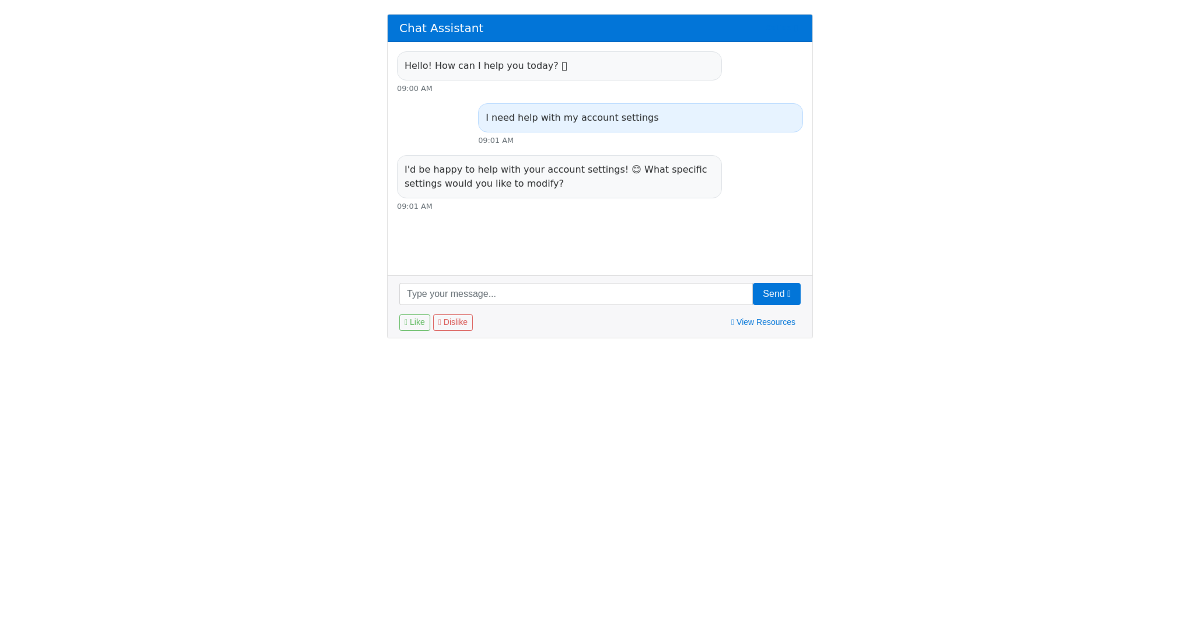Click the Type your message input field
1200x630 pixels.
tap(576, 293)
